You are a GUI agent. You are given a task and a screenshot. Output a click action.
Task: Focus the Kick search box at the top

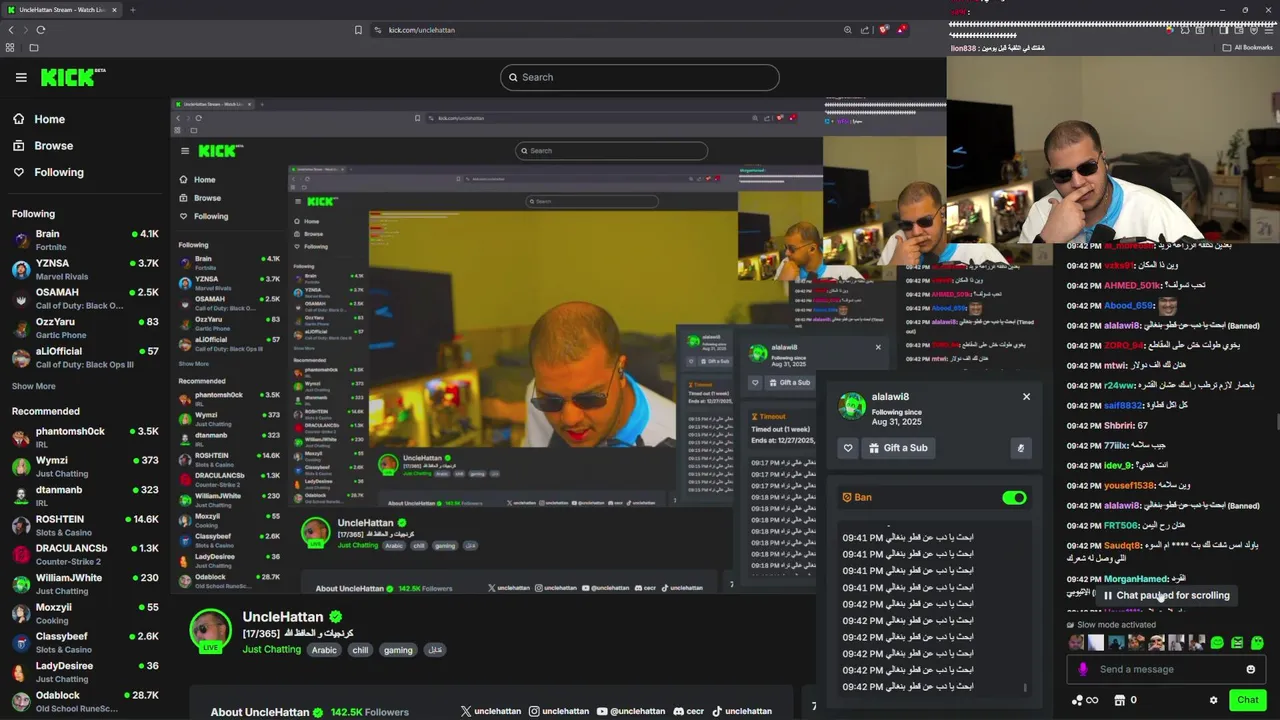[x=640, y=77]
